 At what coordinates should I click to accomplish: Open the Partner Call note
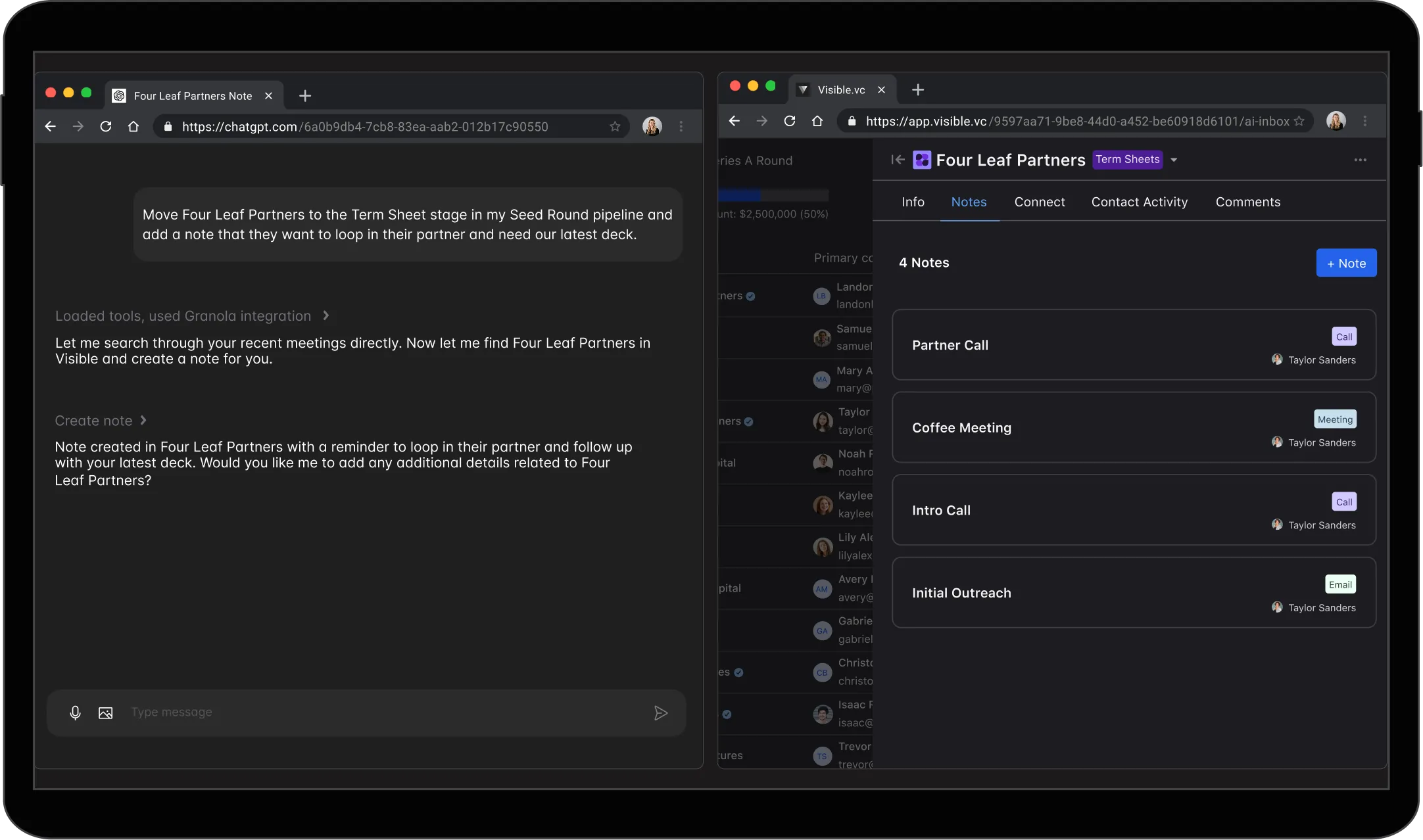(x=1134, y=345)
